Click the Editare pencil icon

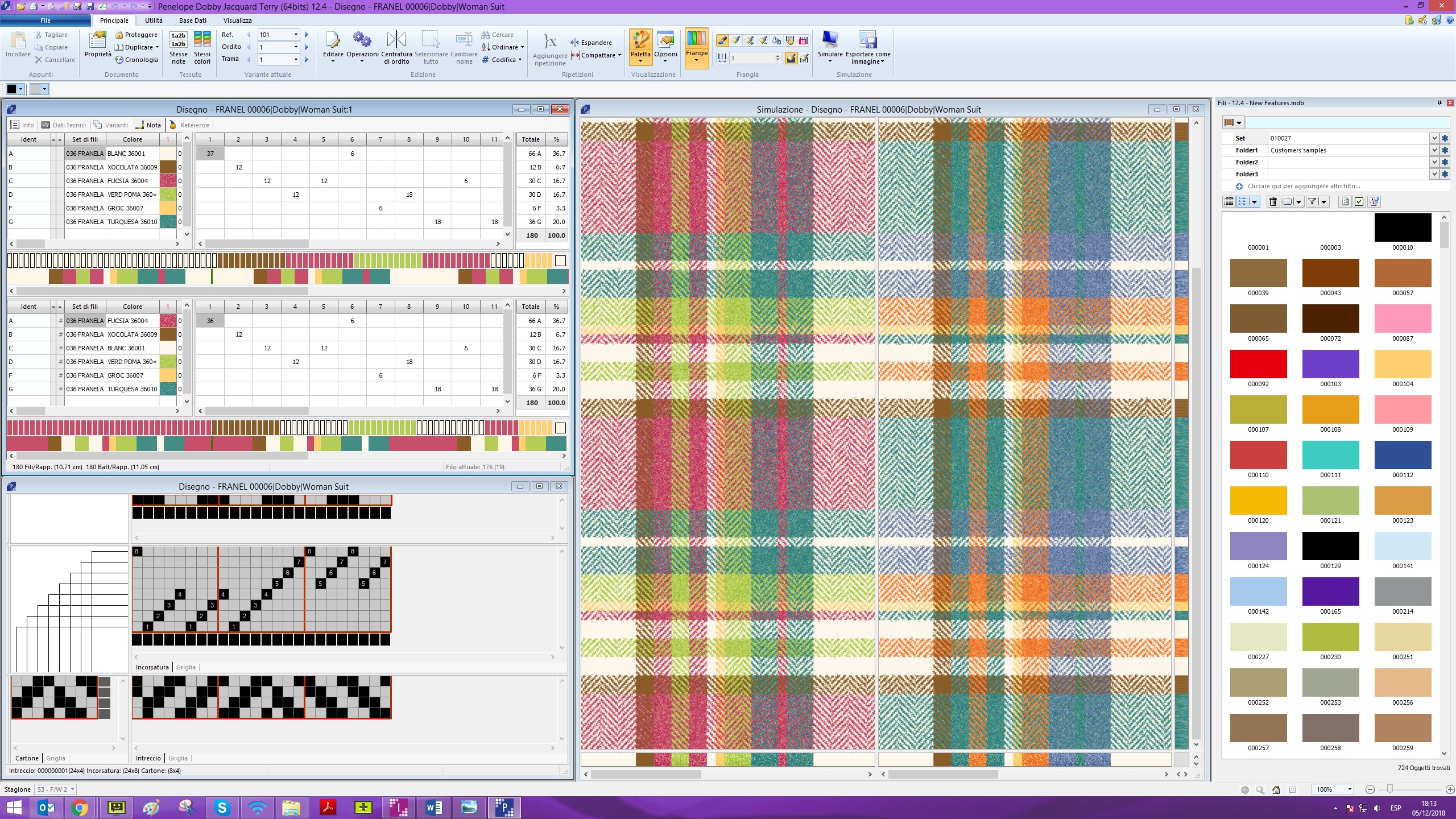point(333,40)
